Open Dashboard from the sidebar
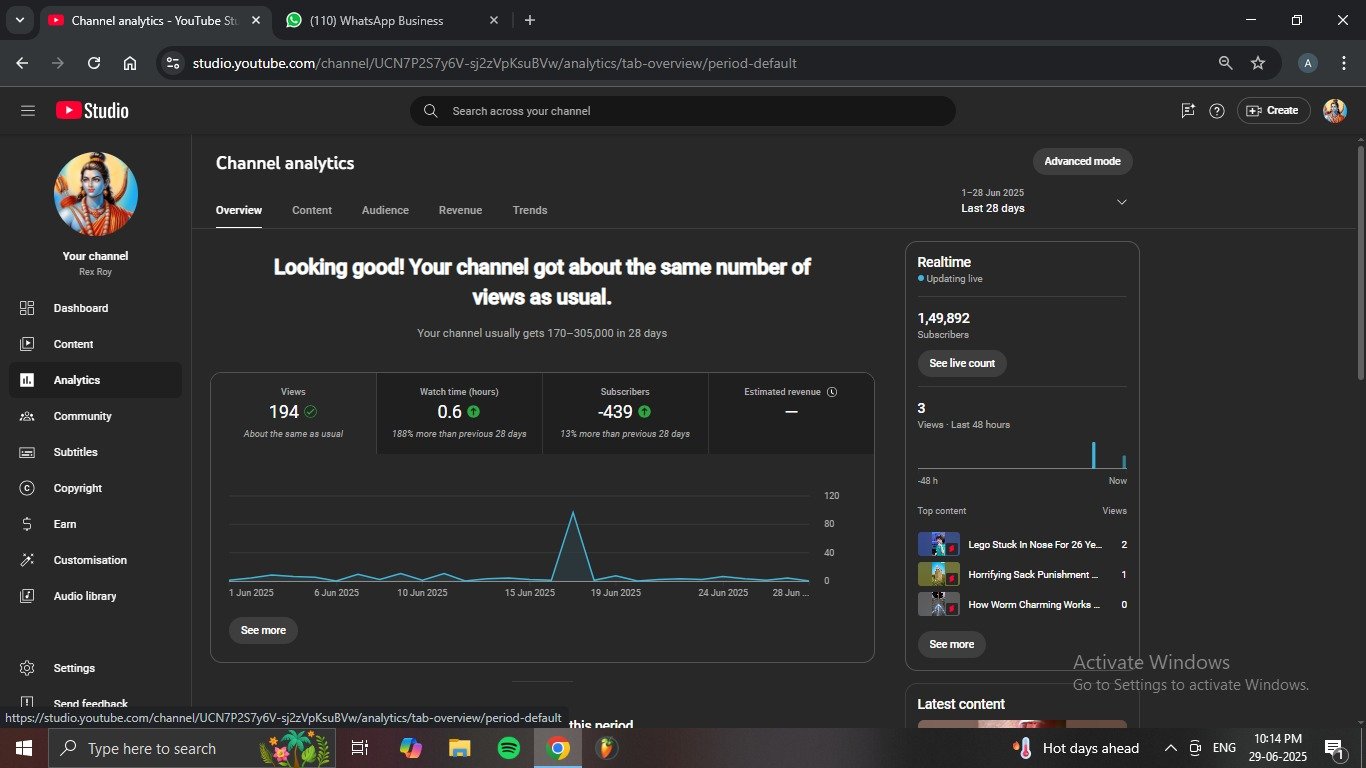Image resolution: width=1366 pixels, height=768 pixels. 96,308
